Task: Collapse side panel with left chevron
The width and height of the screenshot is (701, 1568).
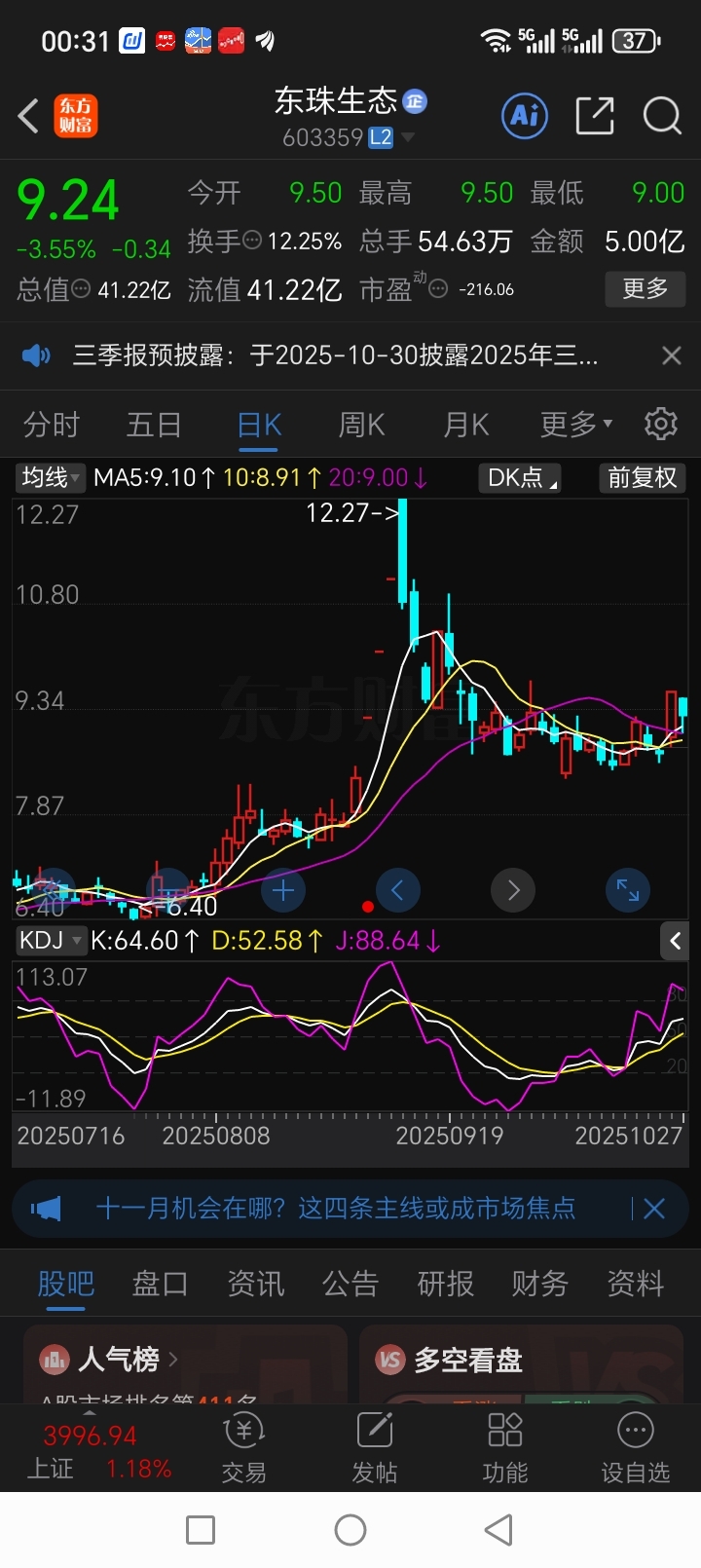Action: (x=675, y=941)
